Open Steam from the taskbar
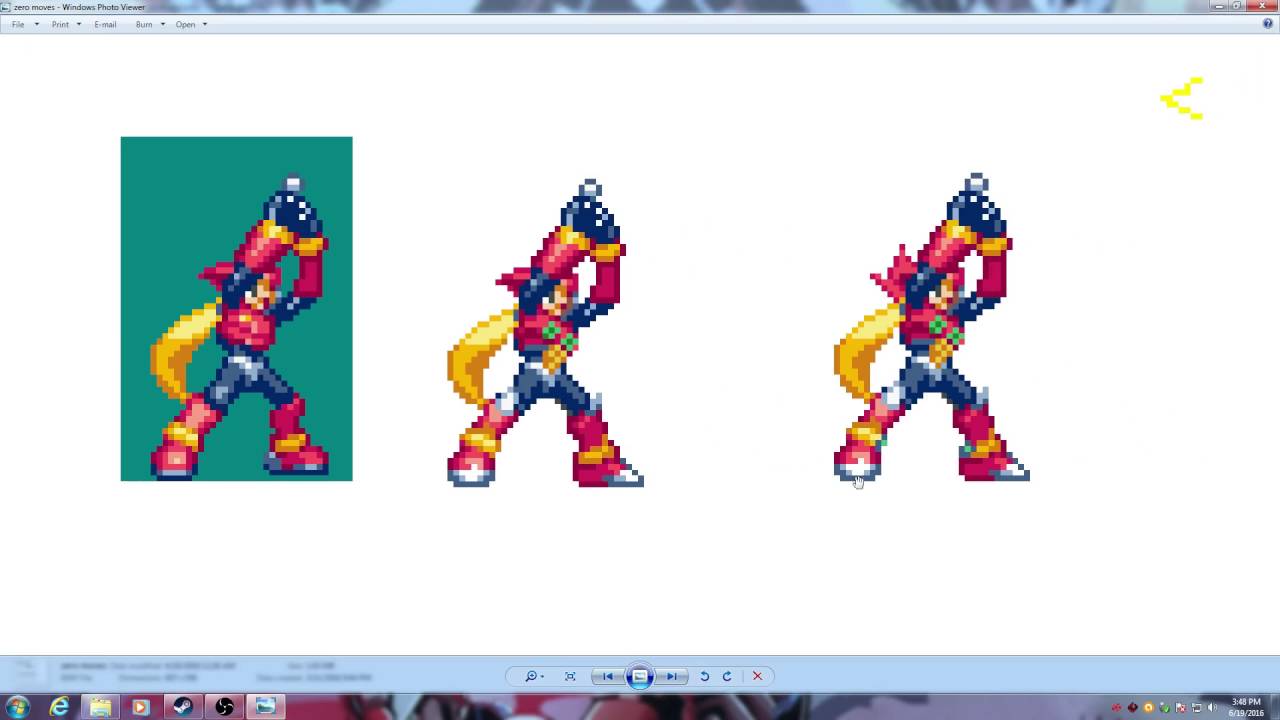The image size is (1280, 720). tap(183, 707)
